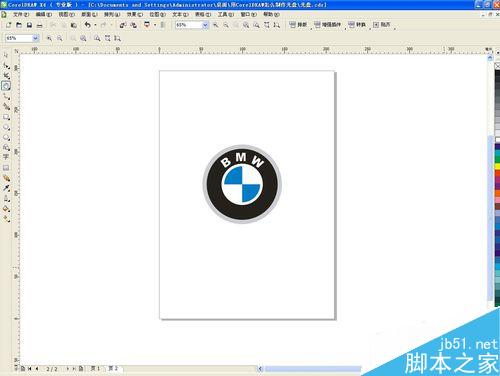Open the 效果 (Effects) menu
500x376 pixels.
pos(135,14)
